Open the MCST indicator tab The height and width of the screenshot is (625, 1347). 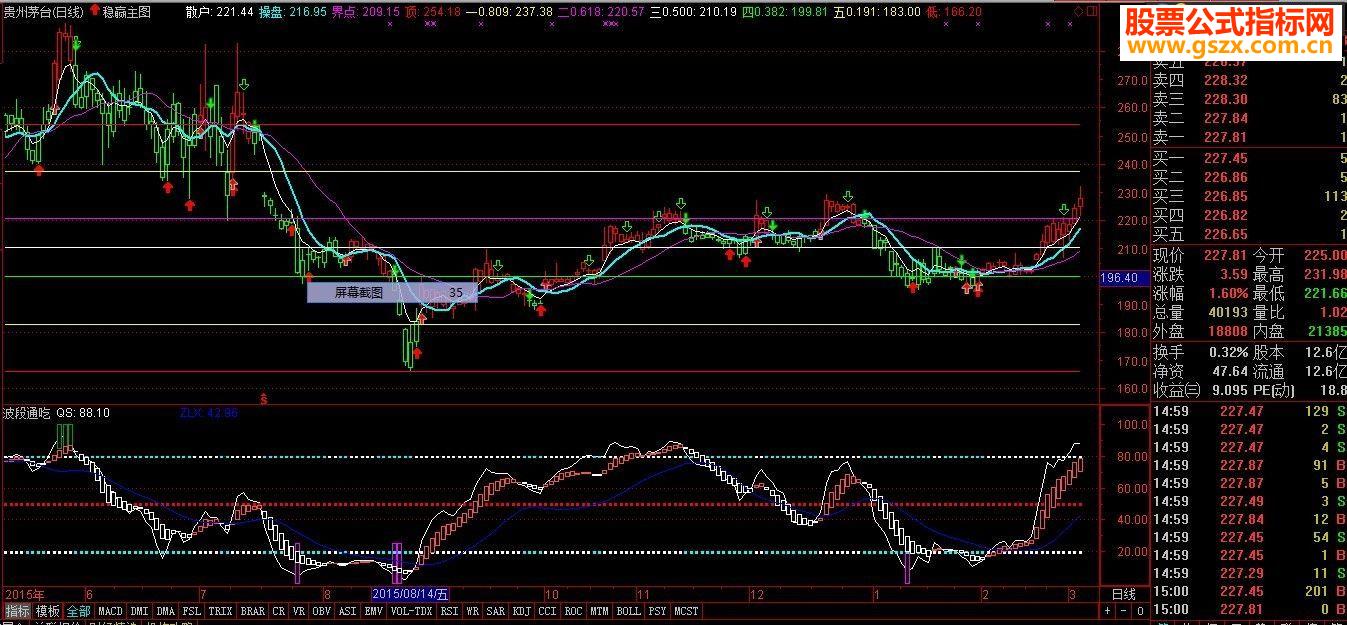tap(687, 610)
